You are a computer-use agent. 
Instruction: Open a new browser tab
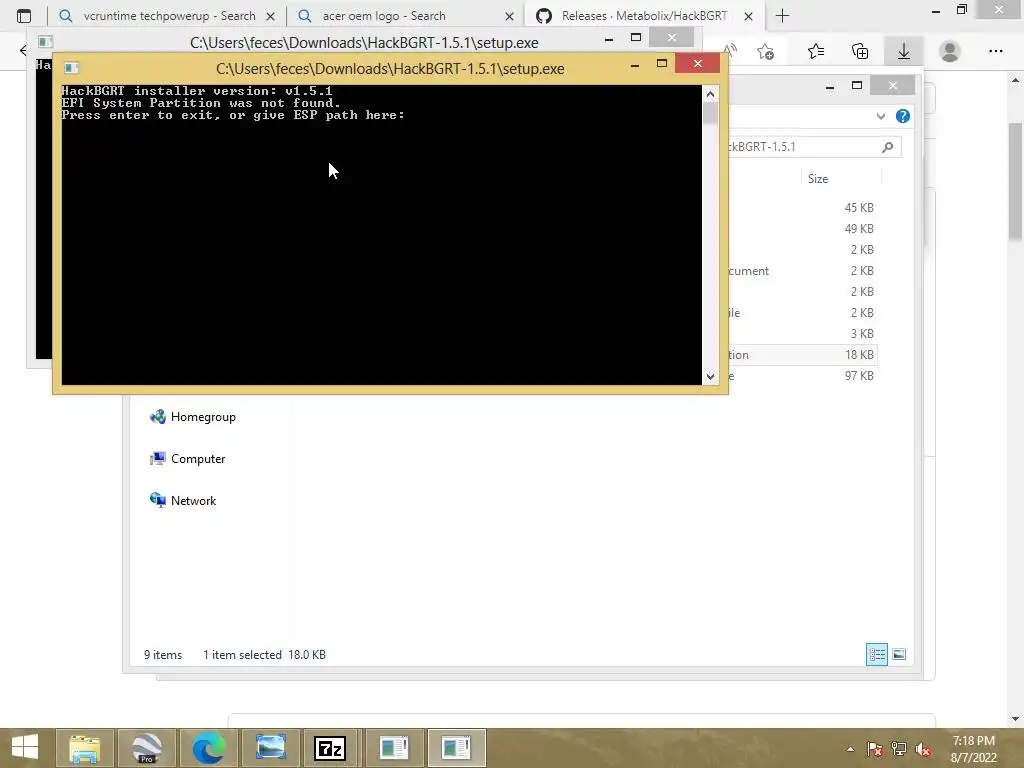tap(782, 16)
